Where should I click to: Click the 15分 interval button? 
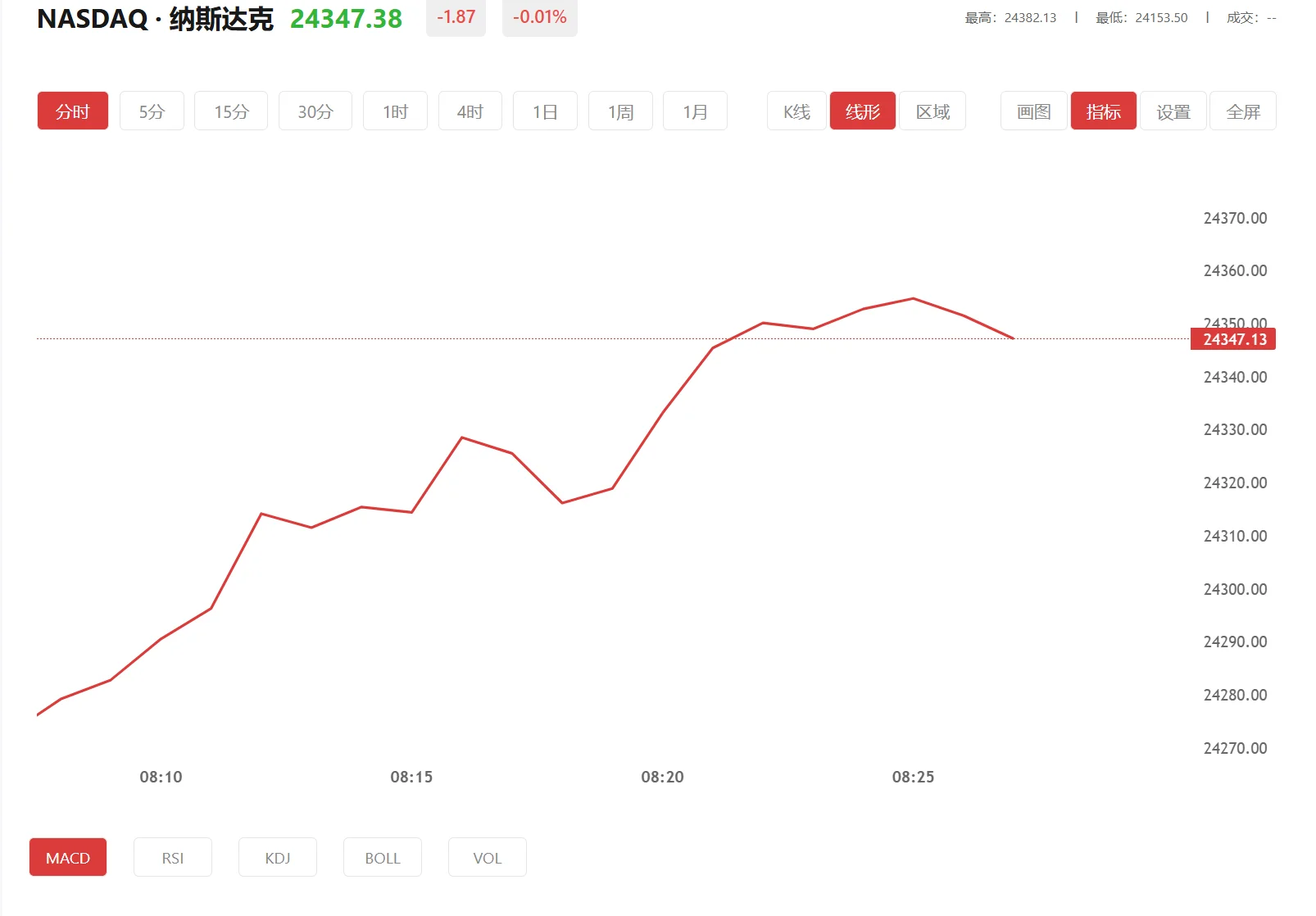click(x=230, y=111)
